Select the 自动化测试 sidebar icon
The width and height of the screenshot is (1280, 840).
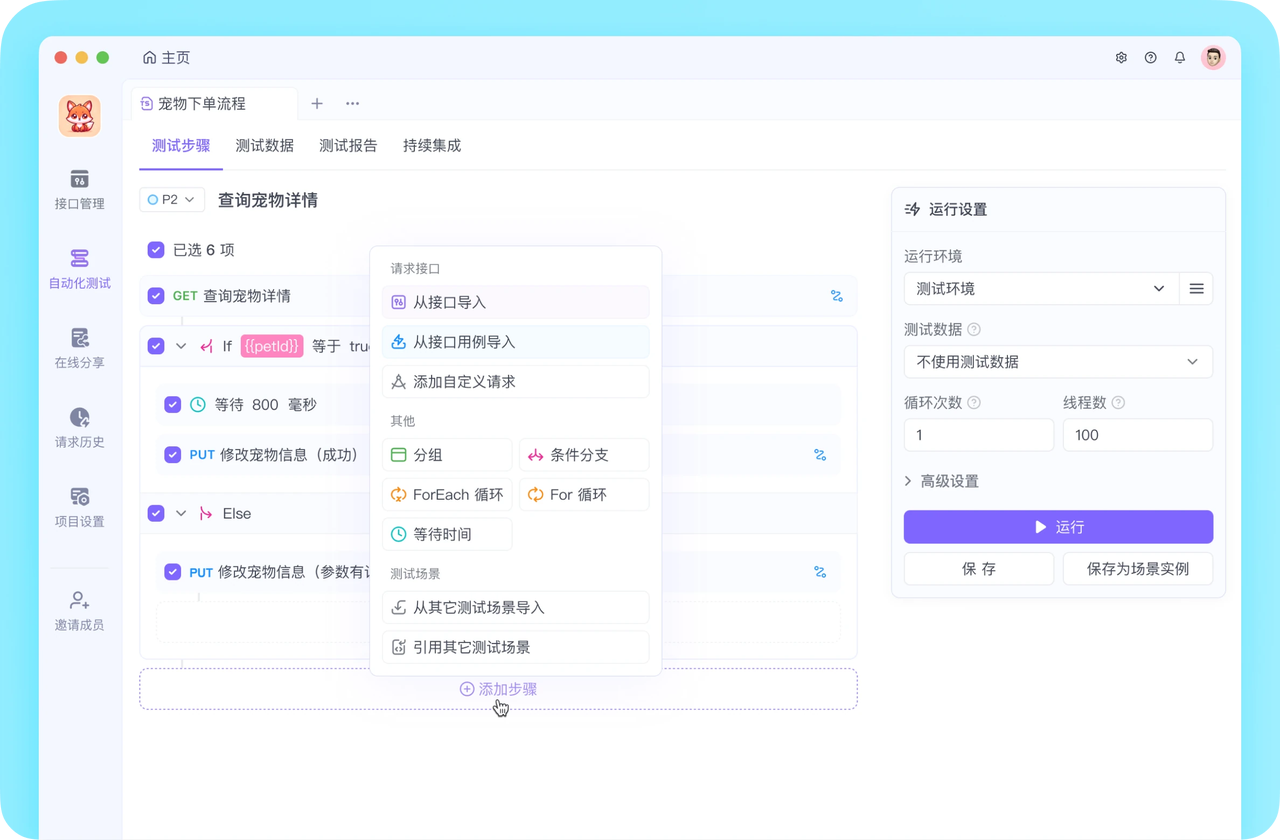coord(79,268)
